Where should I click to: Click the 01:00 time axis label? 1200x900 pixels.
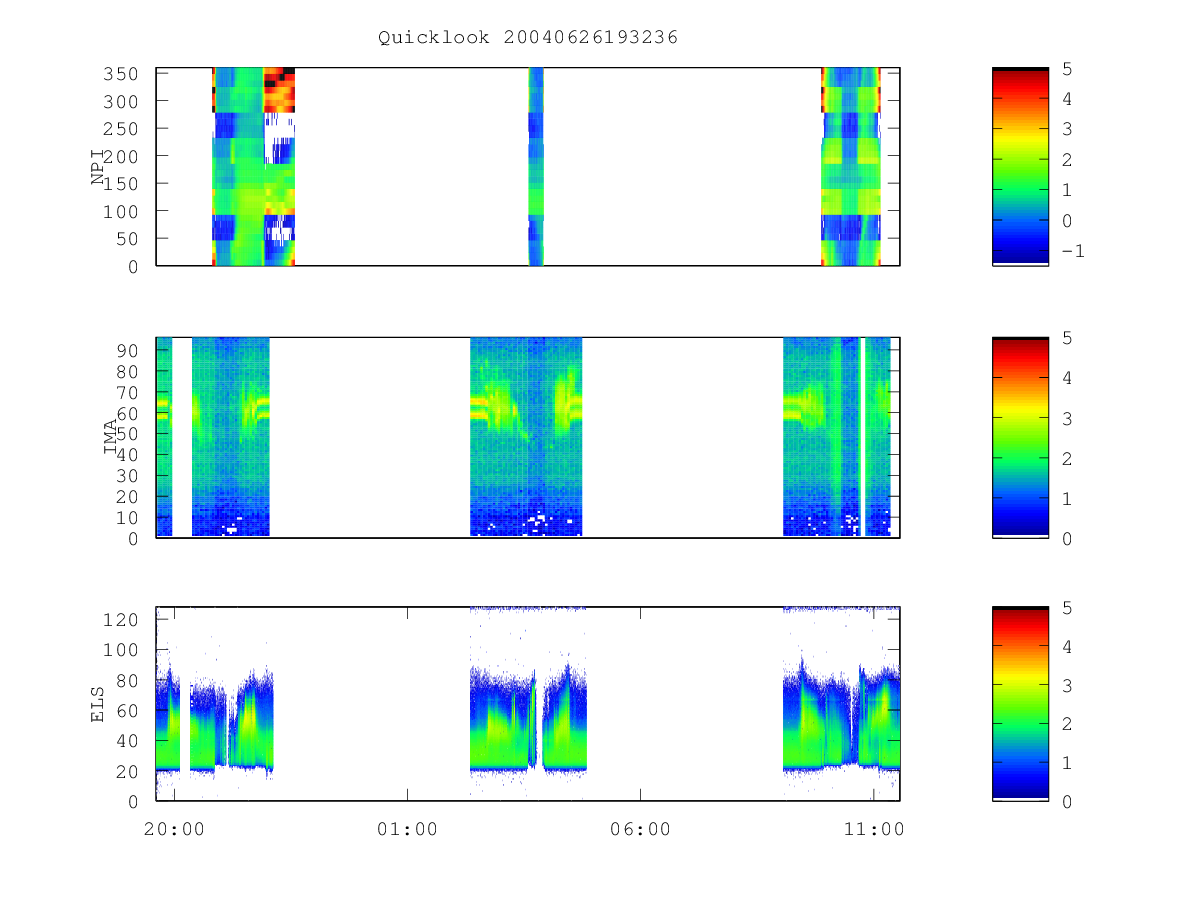tap(407, 829)
